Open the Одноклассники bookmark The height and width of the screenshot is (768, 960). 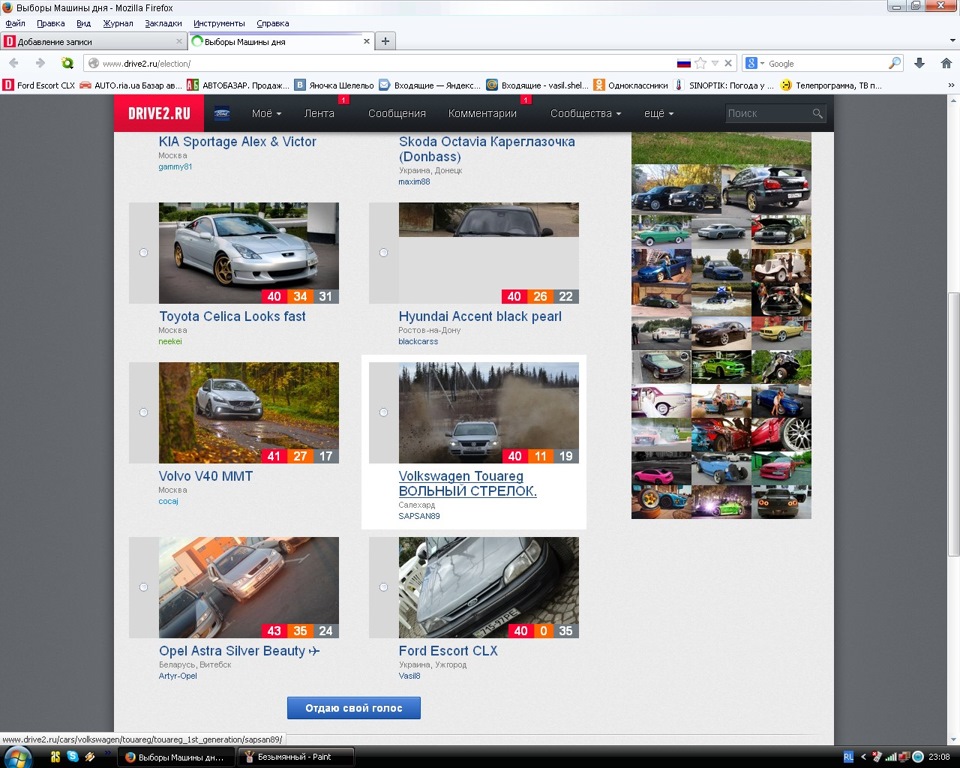click(x=631, y=85)
